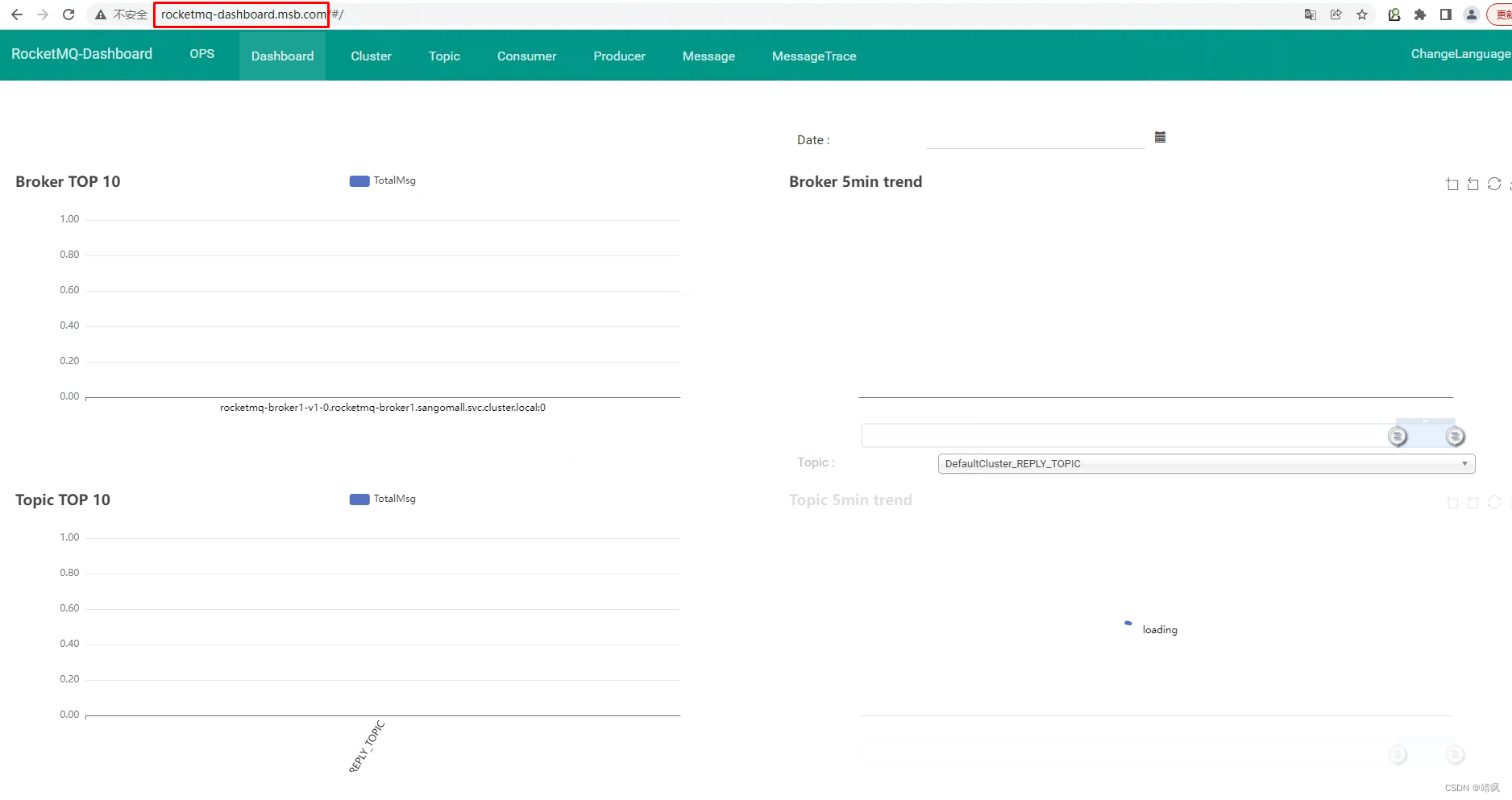
Task: Open the Message page
Action: pyautogui.click(x=708, y=56)
